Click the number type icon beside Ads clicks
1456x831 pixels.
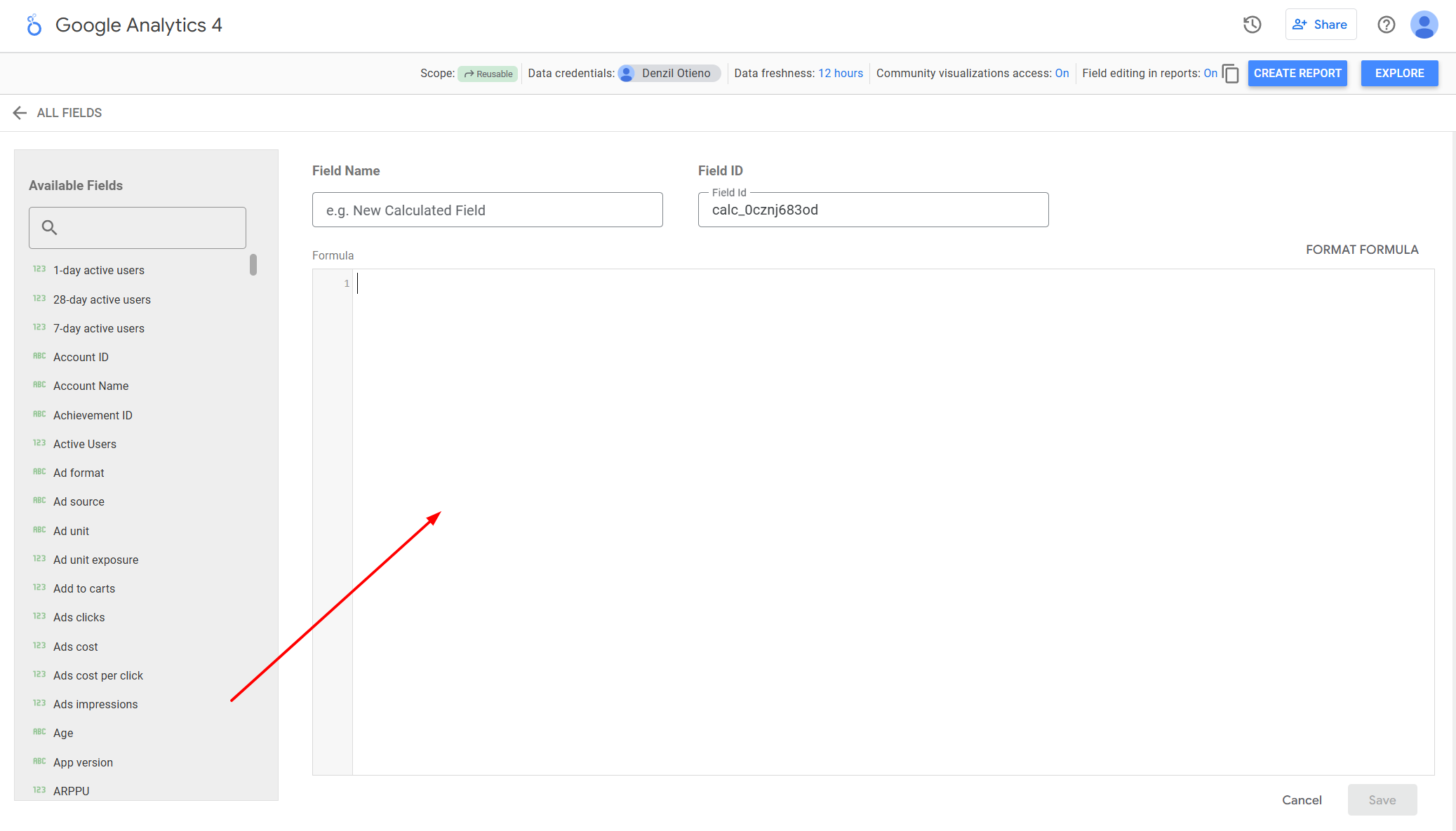[x=39, y=616]
